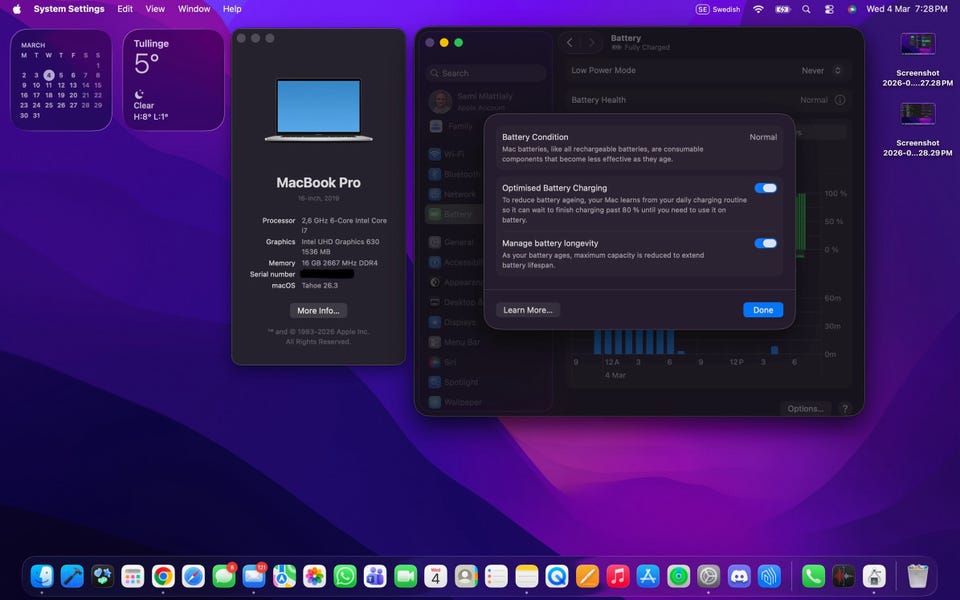Viewport: 960px width, 600px height.
Task: Open Spotlight search icon in menu bar
Action: 806,9
